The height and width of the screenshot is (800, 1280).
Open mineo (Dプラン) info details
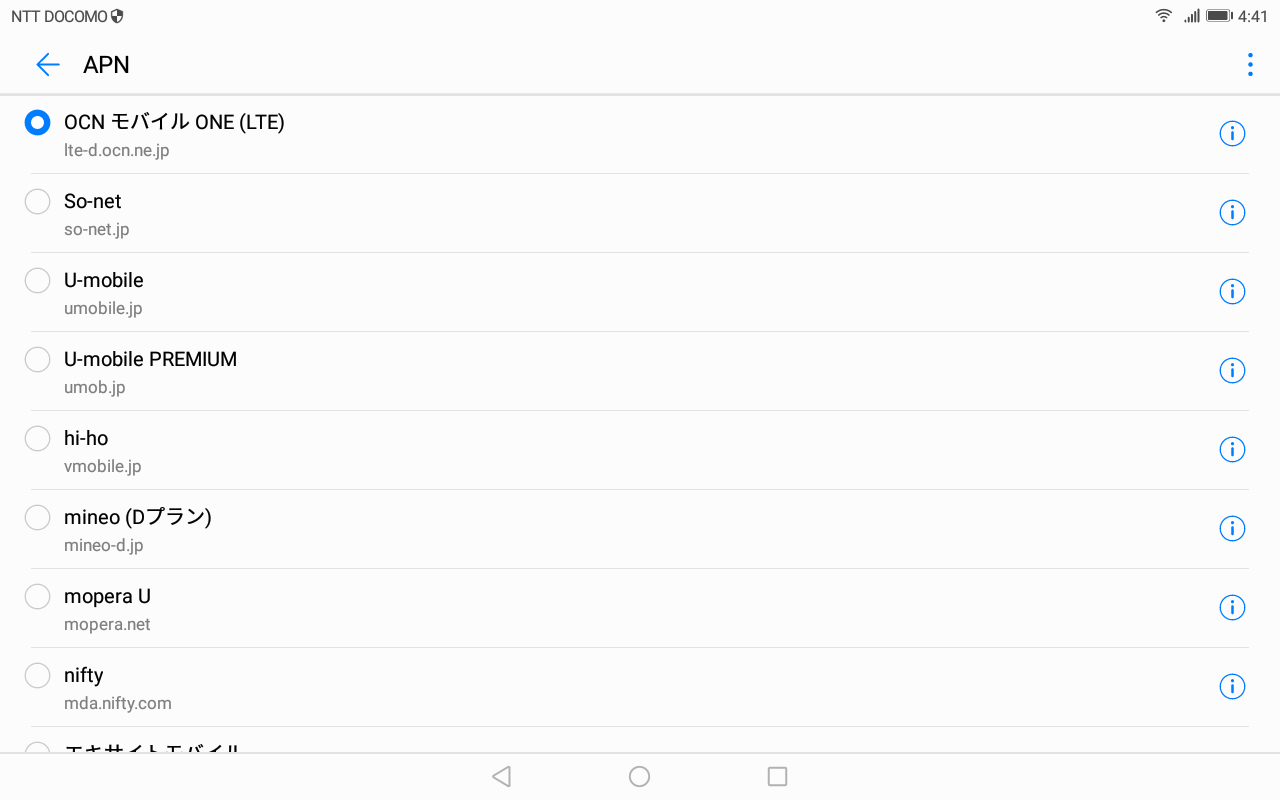1232,529
